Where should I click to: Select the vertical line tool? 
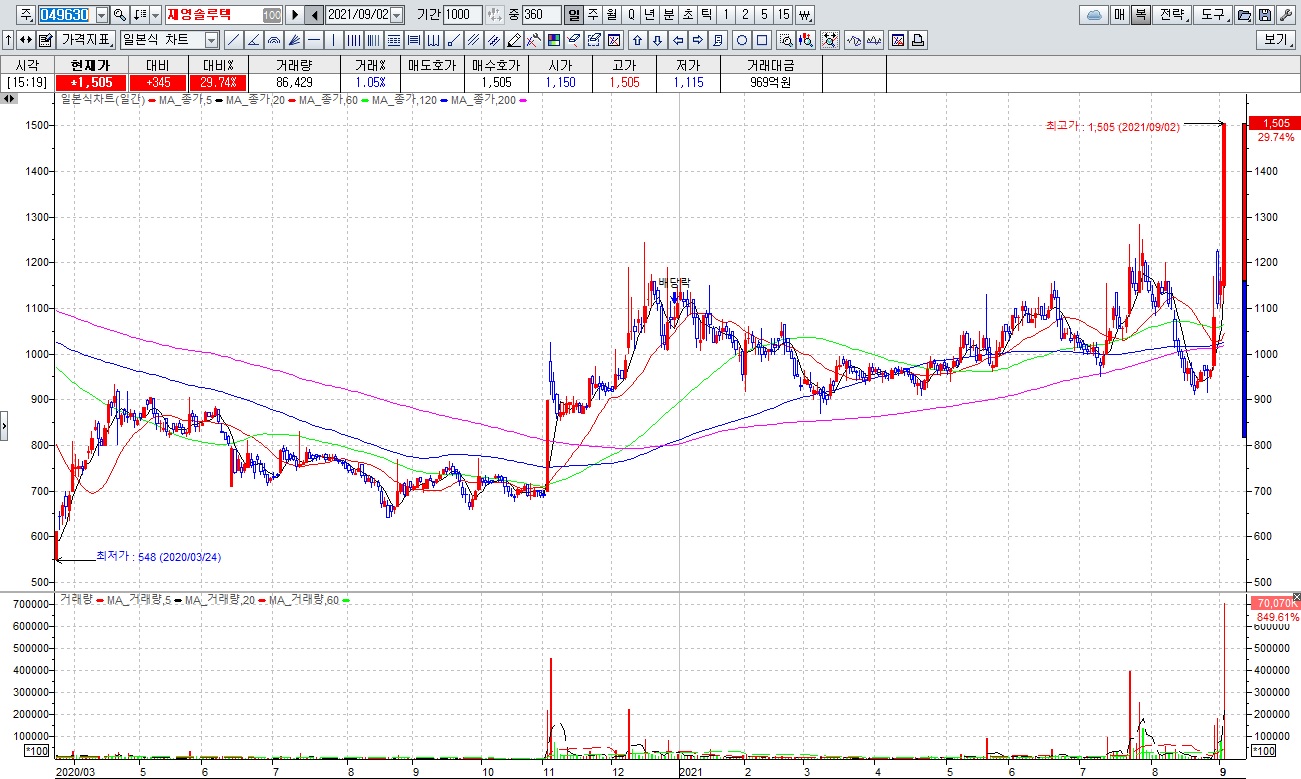click(x=334, y=40)
